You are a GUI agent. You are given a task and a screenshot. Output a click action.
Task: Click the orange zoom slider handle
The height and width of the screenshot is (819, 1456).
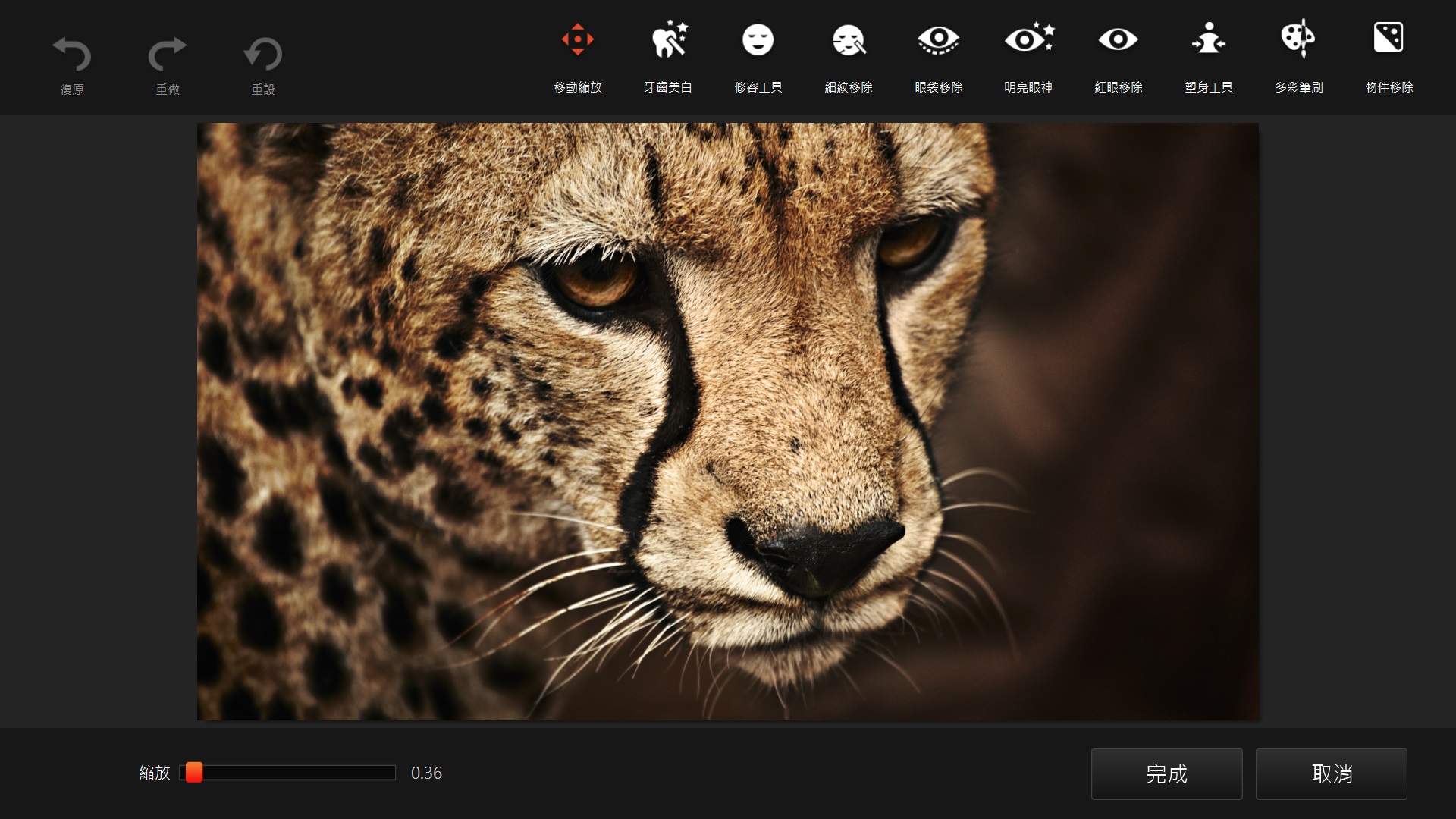pyautogui.click(x=194, y=772)
